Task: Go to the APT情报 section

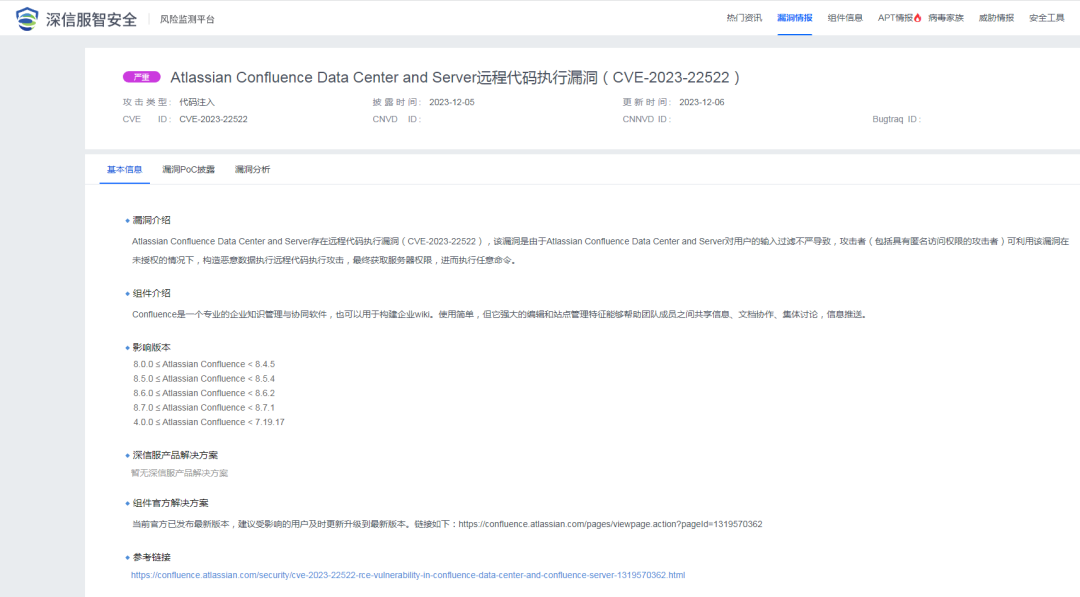Action: tap(895, 18)
